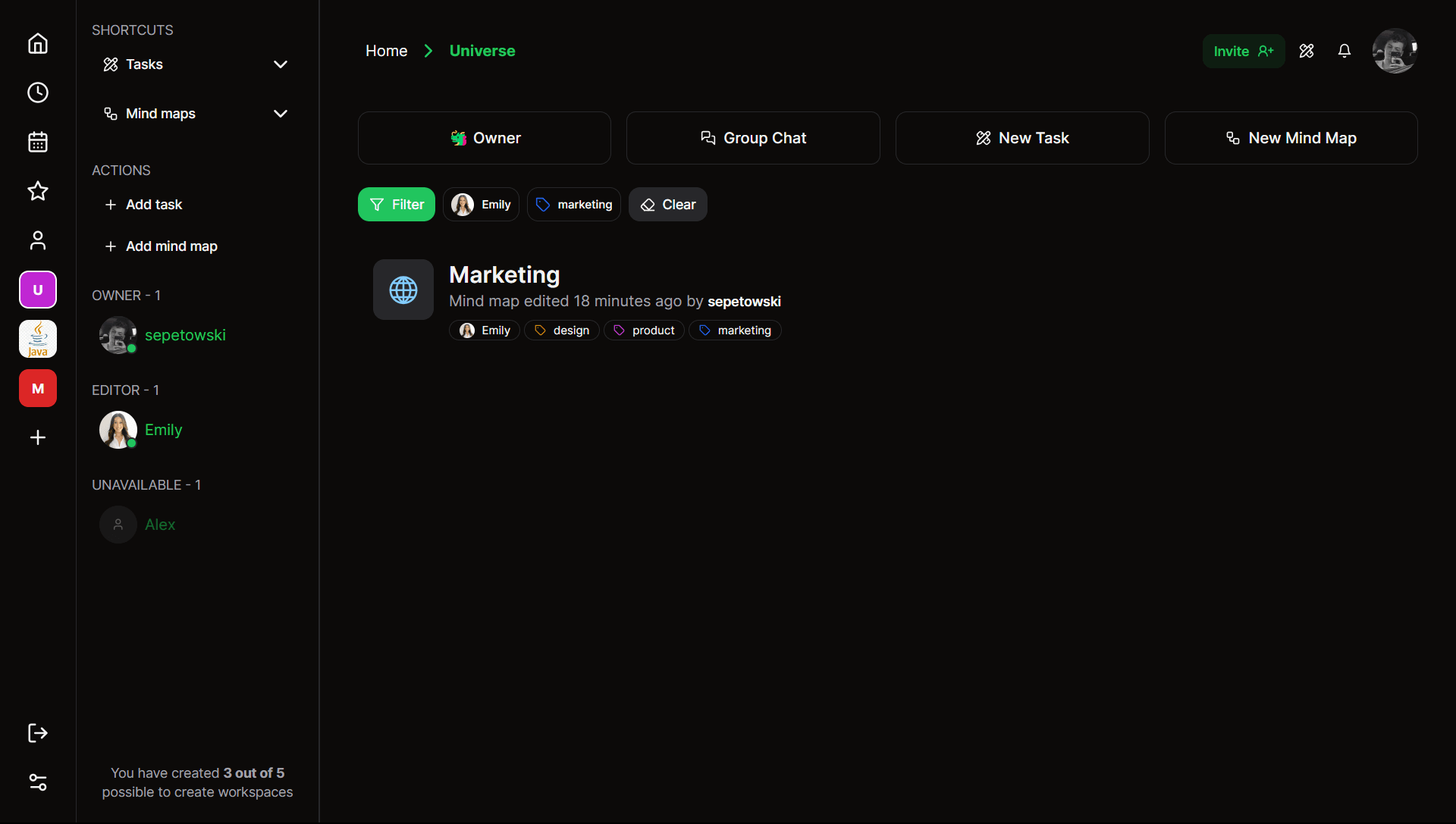Click the settings wrench icon
This screenshot has width=1456, height=824.
click(1306, 51)
